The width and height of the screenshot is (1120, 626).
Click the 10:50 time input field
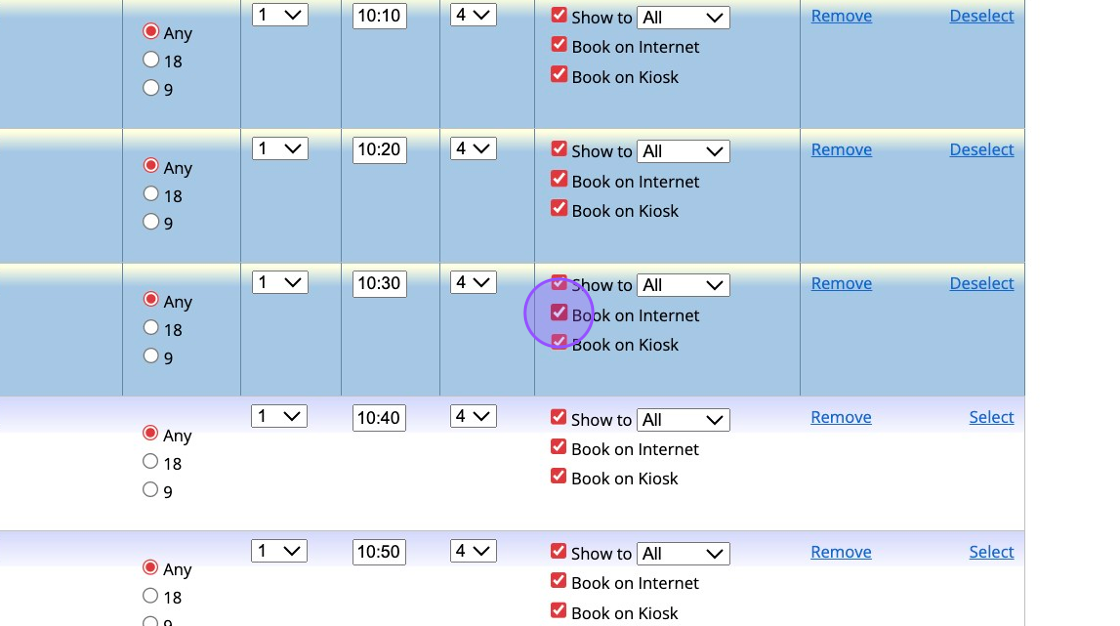[379, 552]
